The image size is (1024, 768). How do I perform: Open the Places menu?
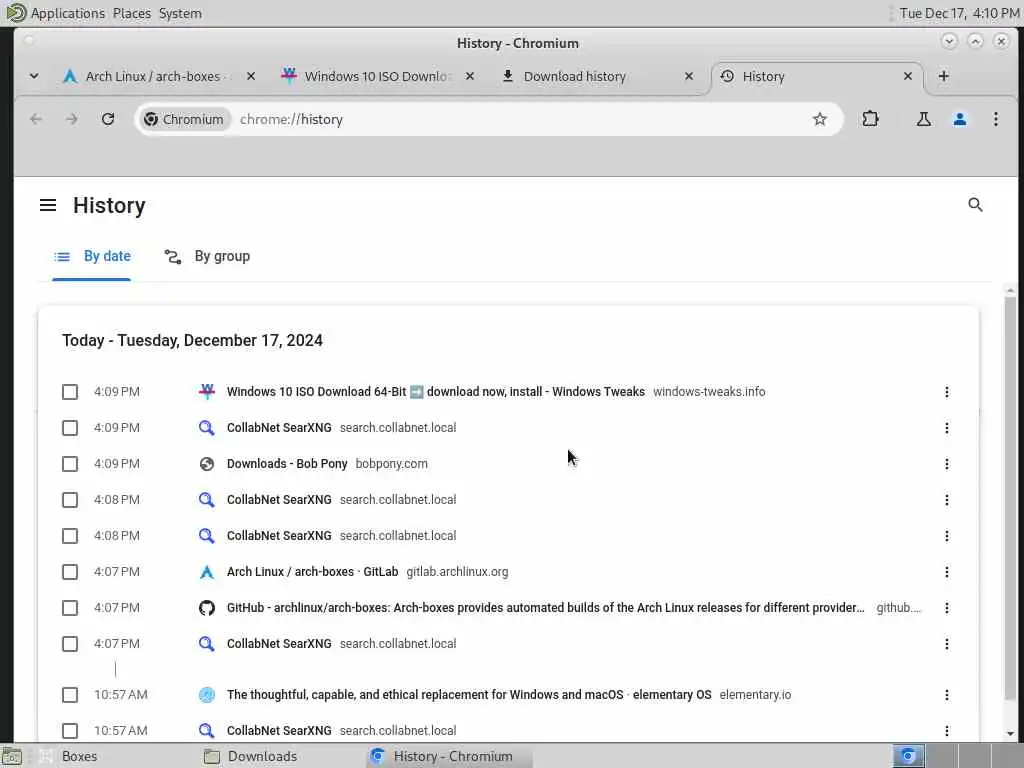[x=131, y=13]
